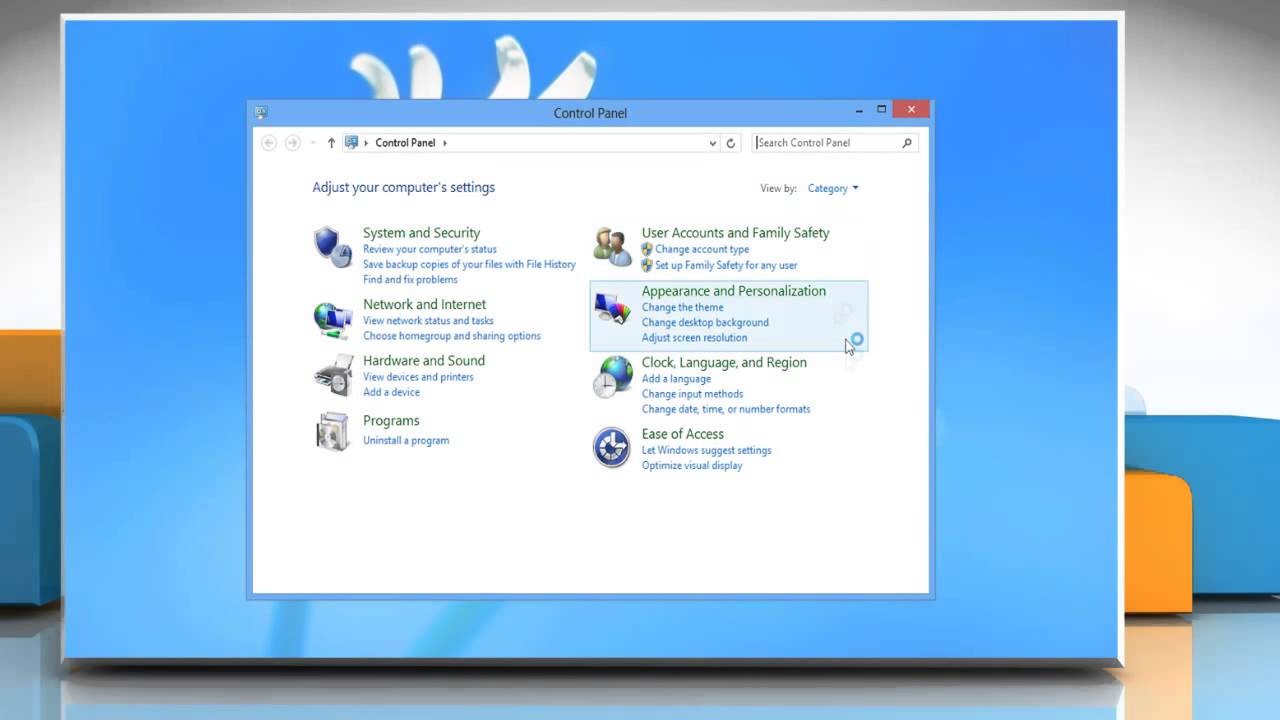The width and height of the screenshot is (1280, 720).
Task: Expand arrow before Control Panel breadcrumb
Action: [x=366, y=143]
